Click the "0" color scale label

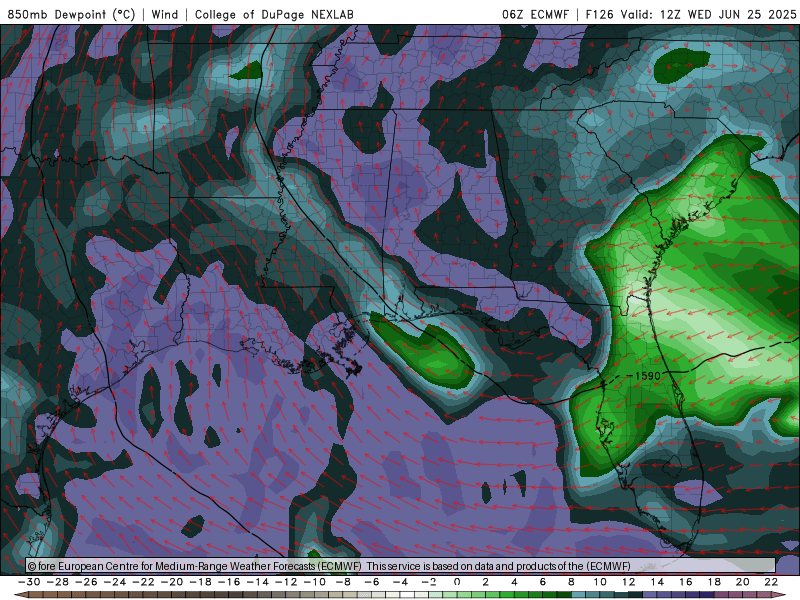click(x=457, y=582)
